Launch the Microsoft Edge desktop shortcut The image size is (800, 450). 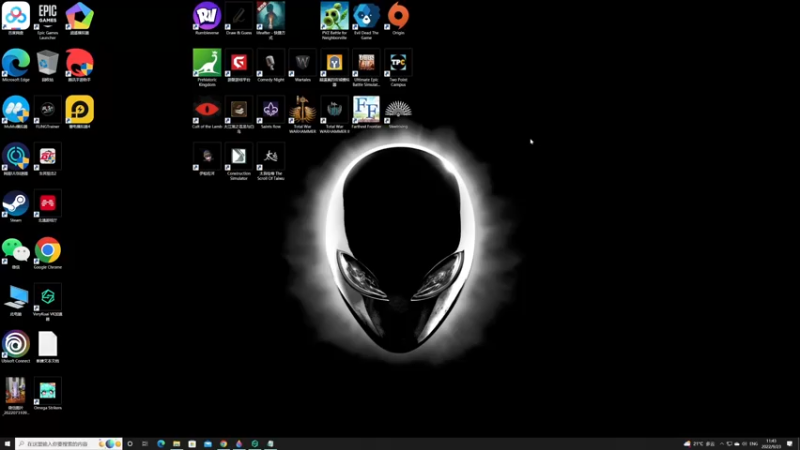click(x=16, y=64)
